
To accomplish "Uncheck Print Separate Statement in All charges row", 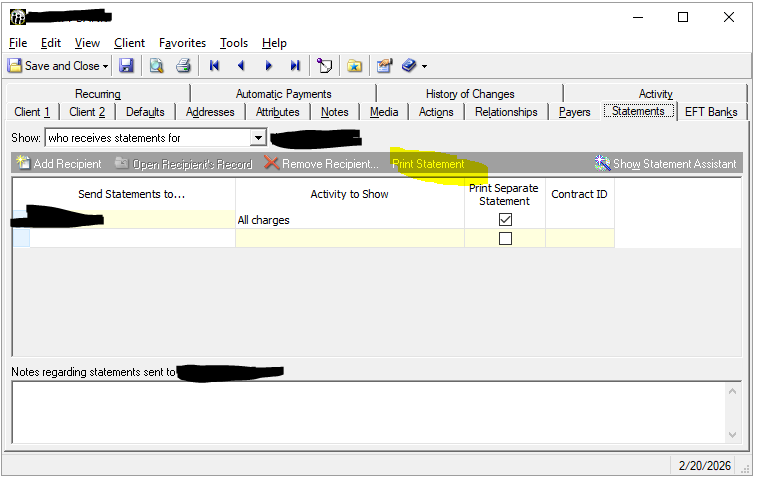I will (505, 220).
